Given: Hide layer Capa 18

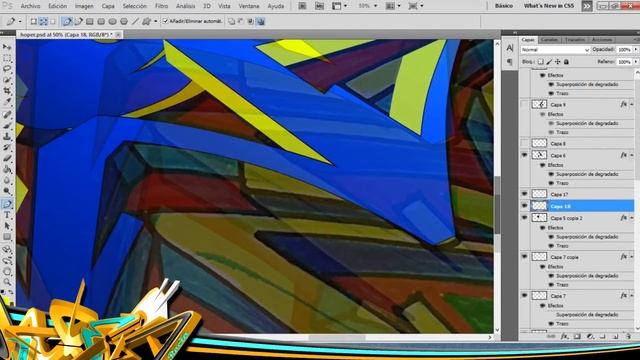Looking at the screenshot, I should (x=524, y=206).
